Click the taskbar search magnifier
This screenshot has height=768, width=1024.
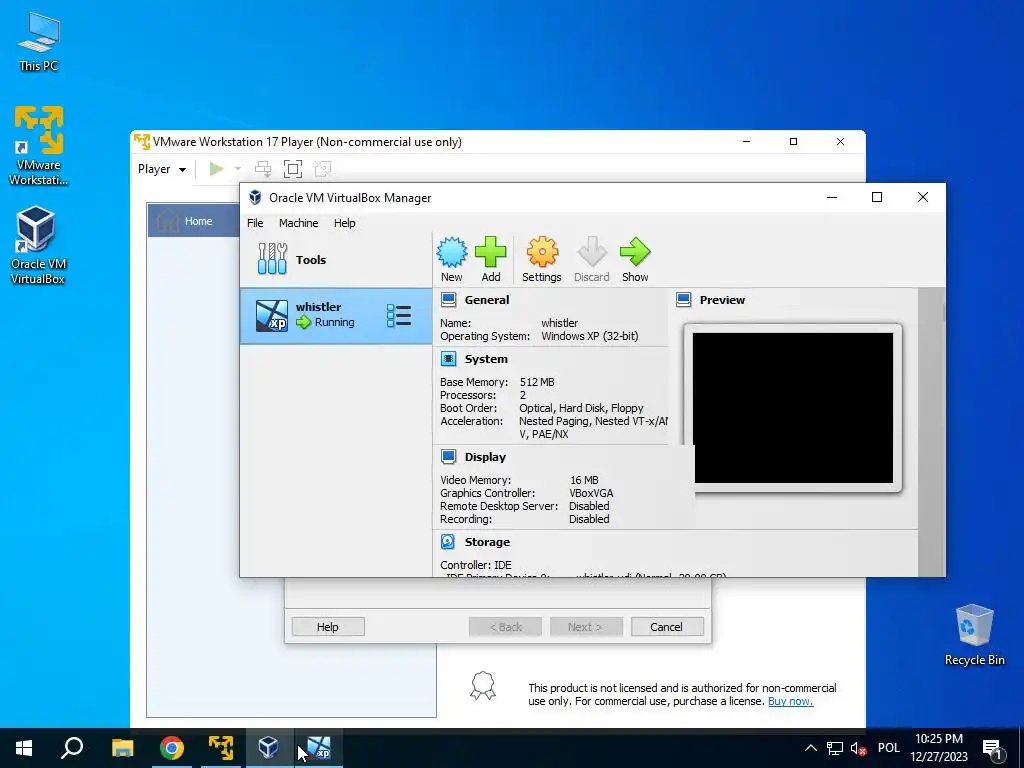[x=72, y=748]
